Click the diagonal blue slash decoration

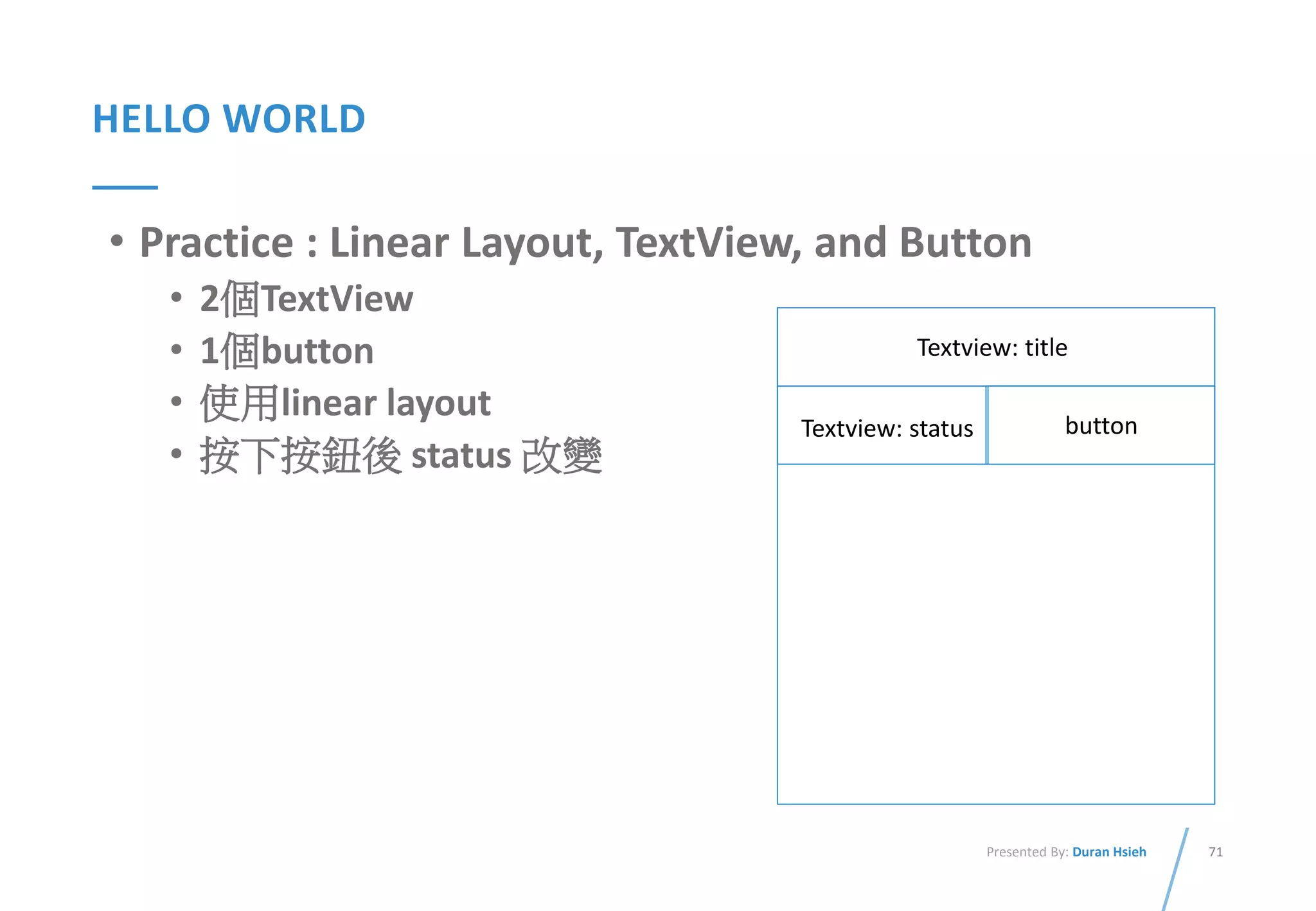tap(1176, 867)
